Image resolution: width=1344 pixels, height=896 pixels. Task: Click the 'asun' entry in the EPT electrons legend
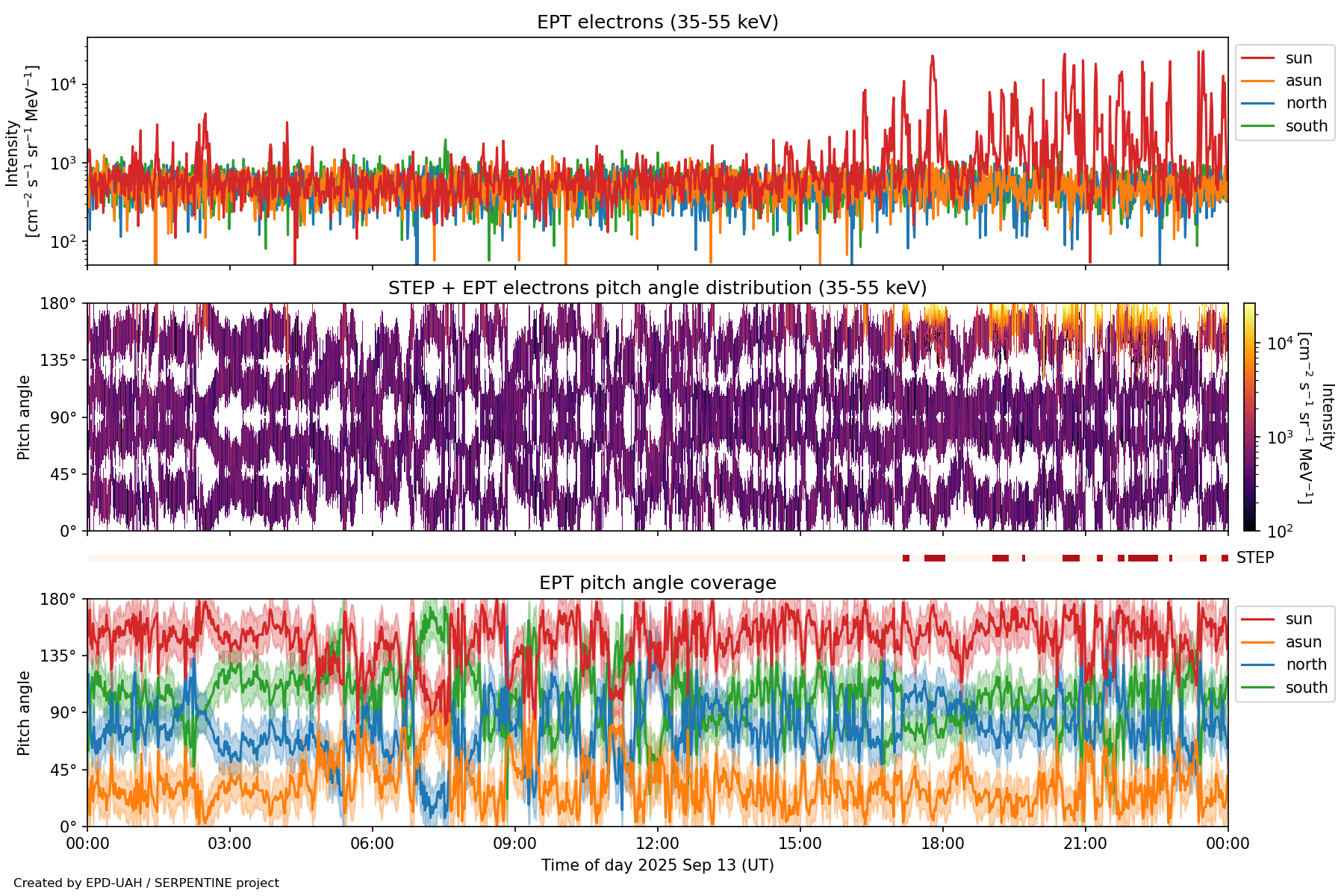pos(1303,81)
